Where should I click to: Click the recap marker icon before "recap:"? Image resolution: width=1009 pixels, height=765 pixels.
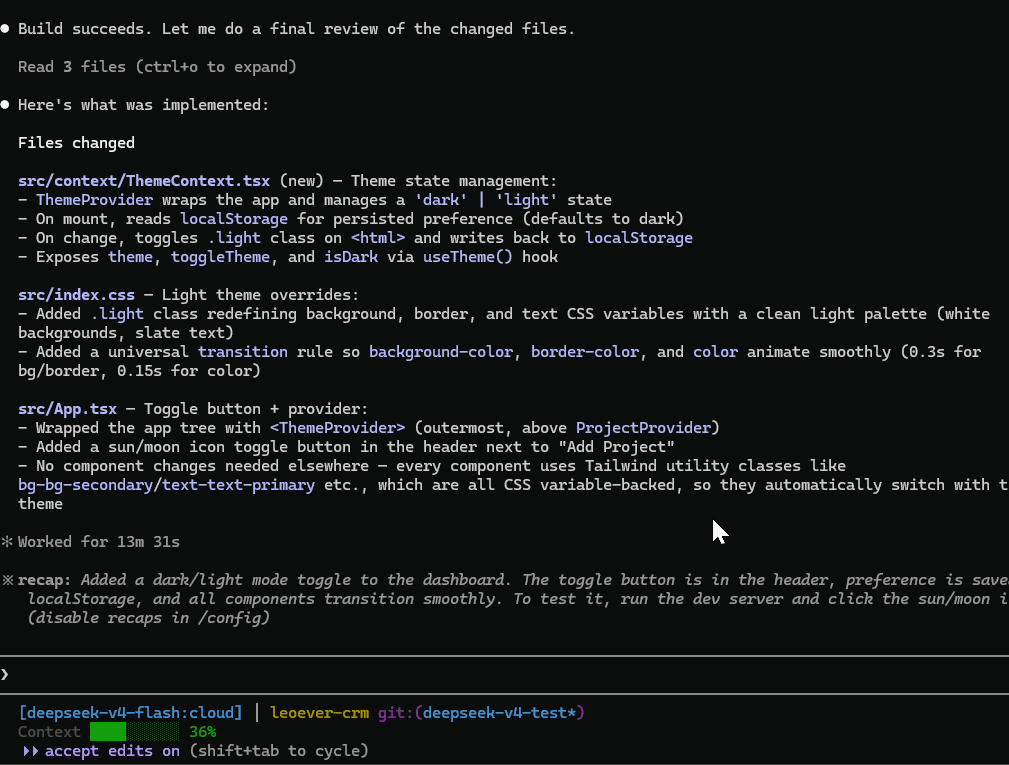7,580
